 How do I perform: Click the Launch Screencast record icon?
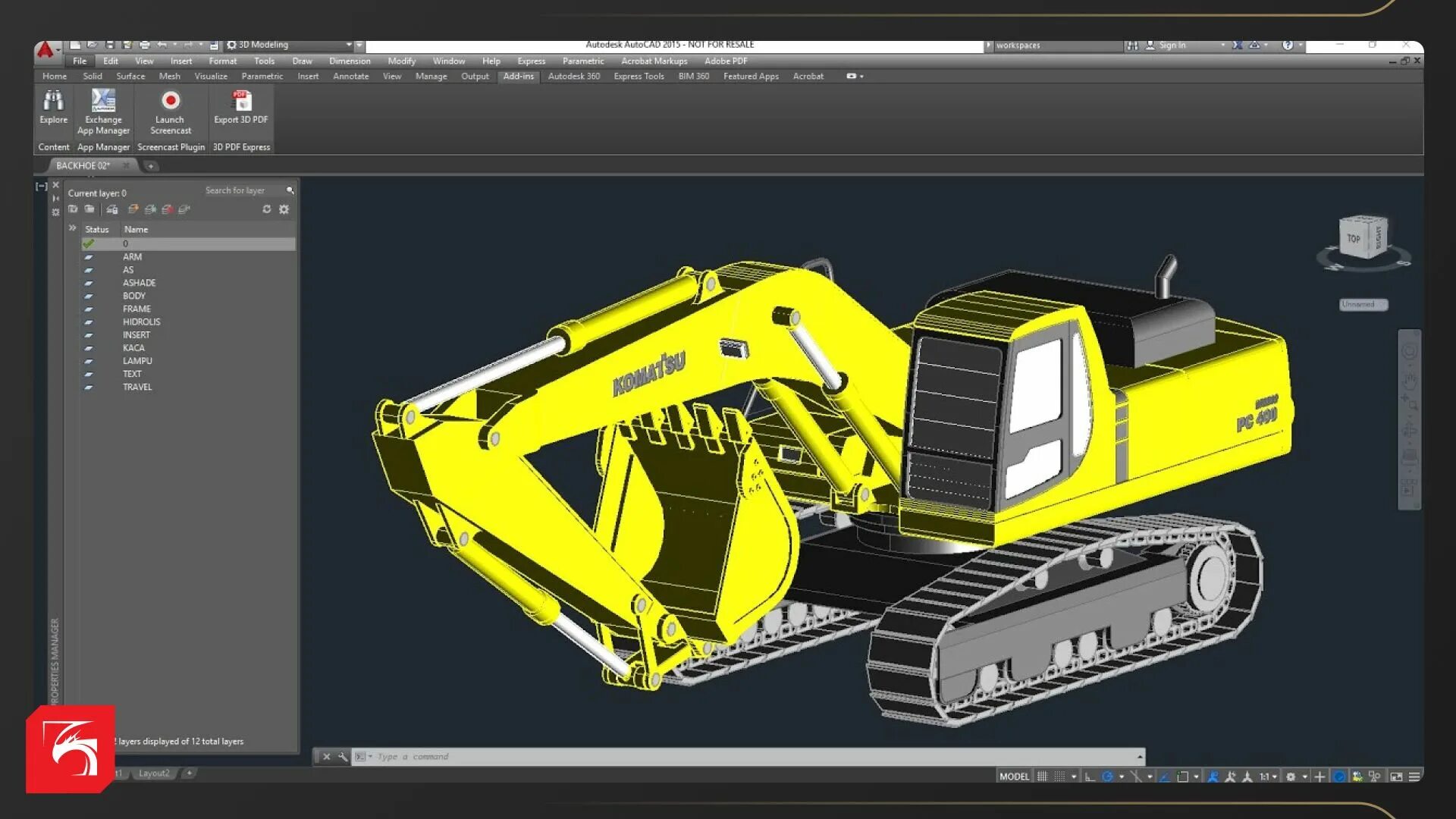pos(170,101)
